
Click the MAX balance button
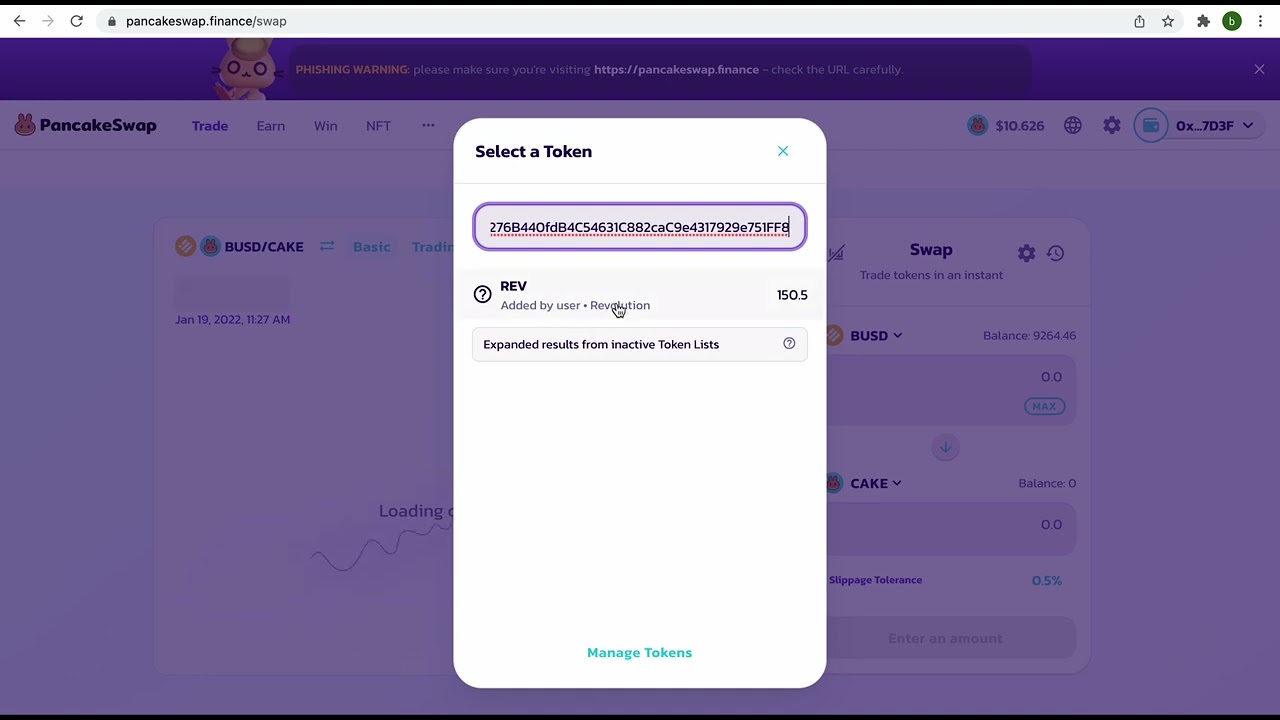[x=1044, y=406]
